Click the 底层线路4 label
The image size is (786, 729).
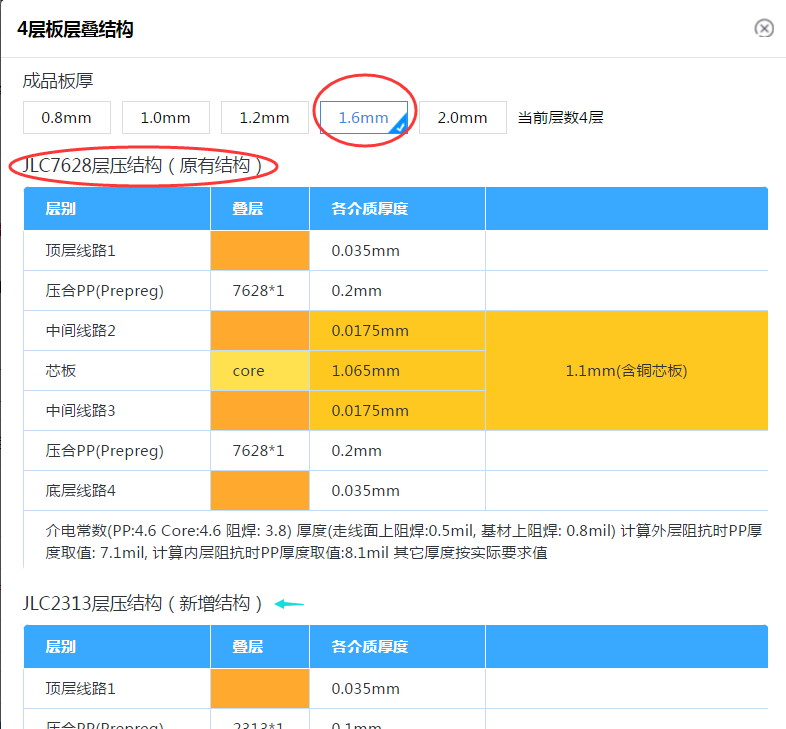[x=81, y=490]
